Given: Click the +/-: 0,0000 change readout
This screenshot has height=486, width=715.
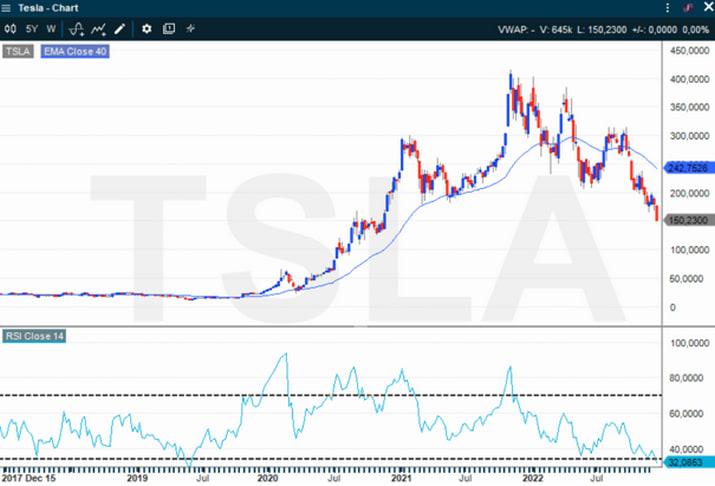Looking at the screenshot, I should point(654,30).
